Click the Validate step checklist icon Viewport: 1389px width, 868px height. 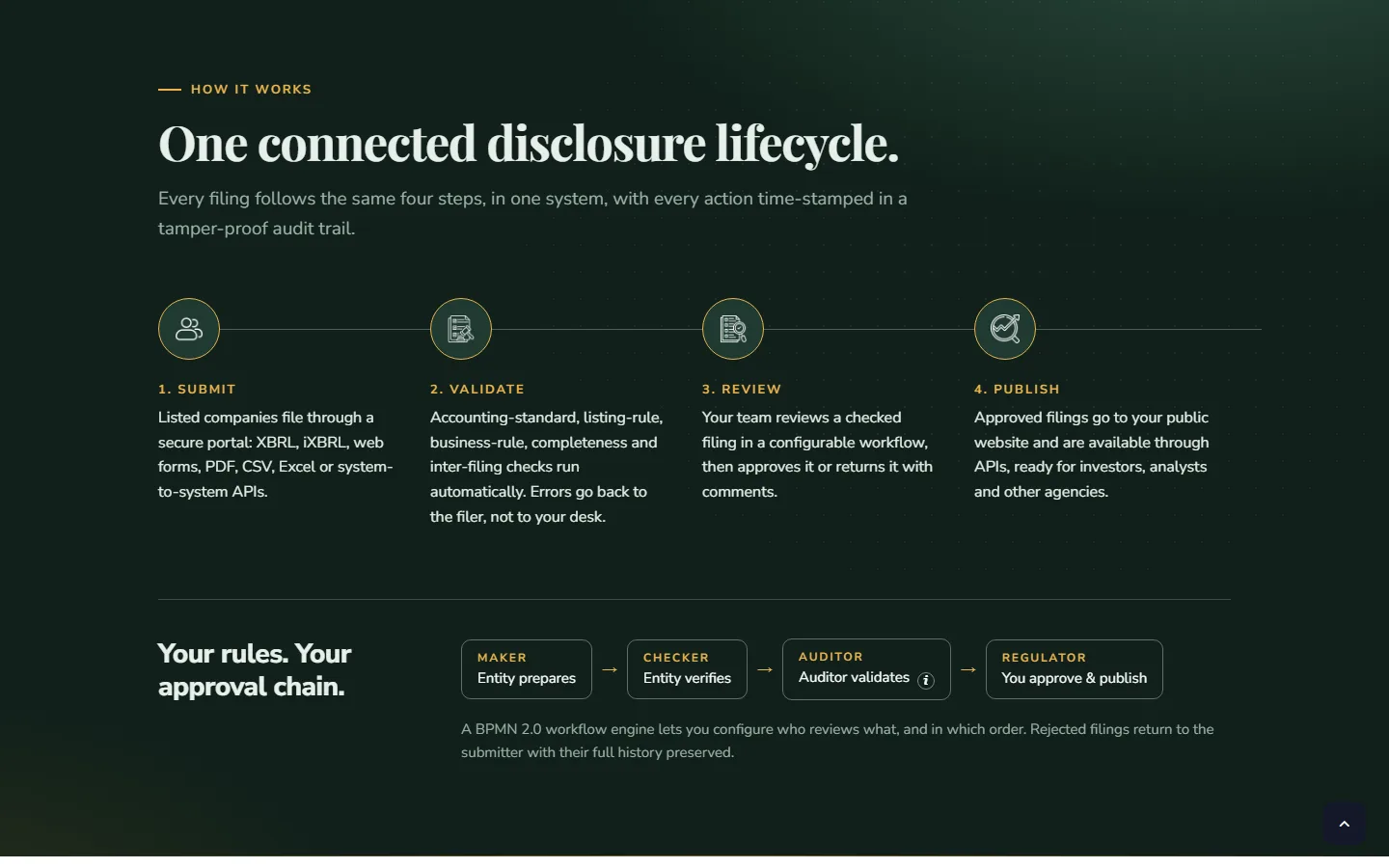[461, 329]
